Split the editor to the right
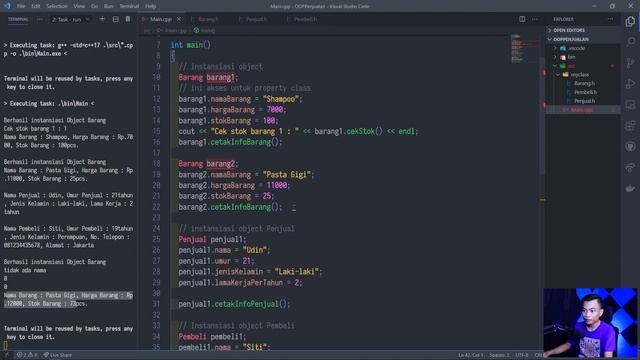640x360 pixels. [522, 19]
